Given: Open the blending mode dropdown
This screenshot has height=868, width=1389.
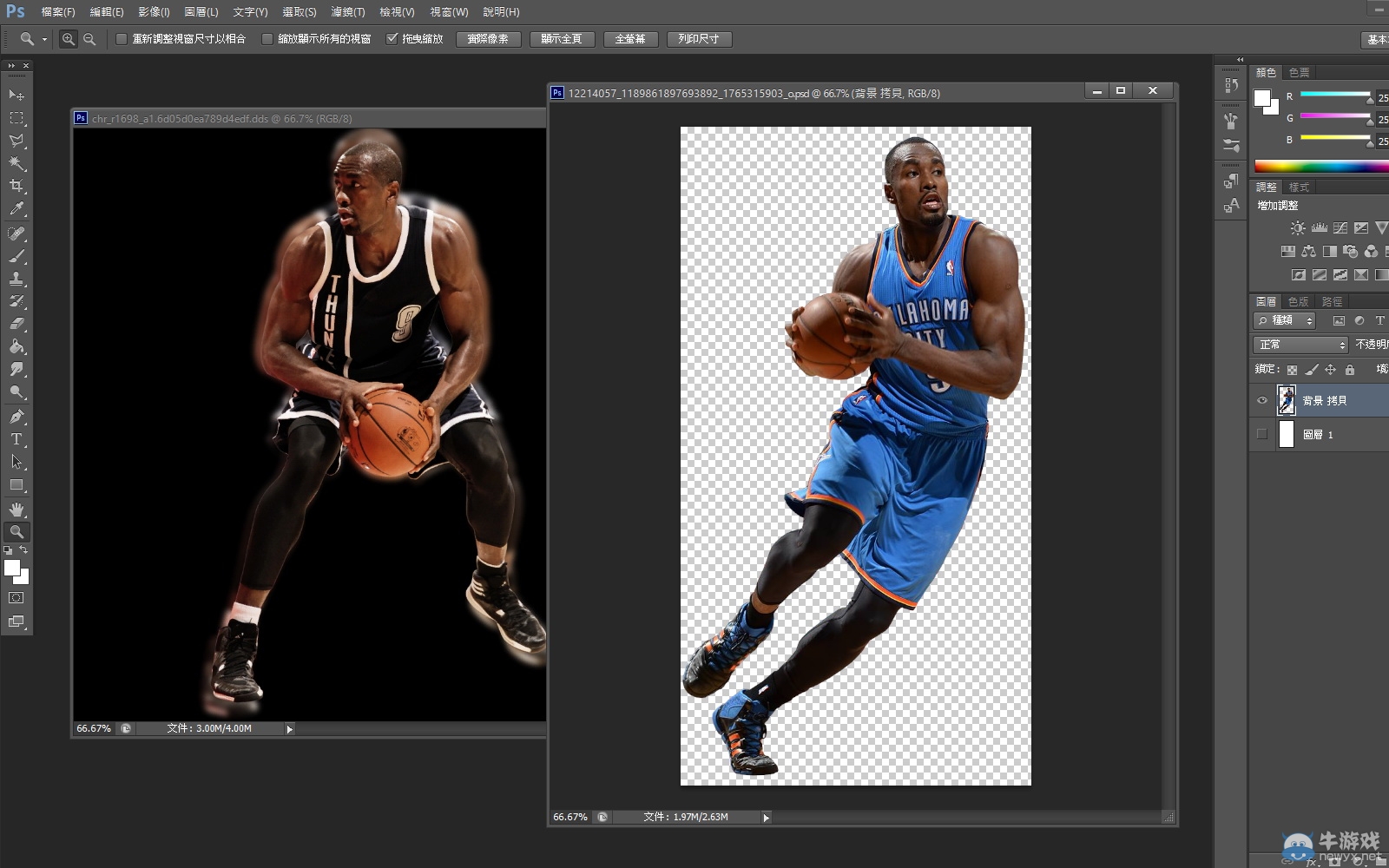Looking at the screenshot, I should [x=1301, y=345].
